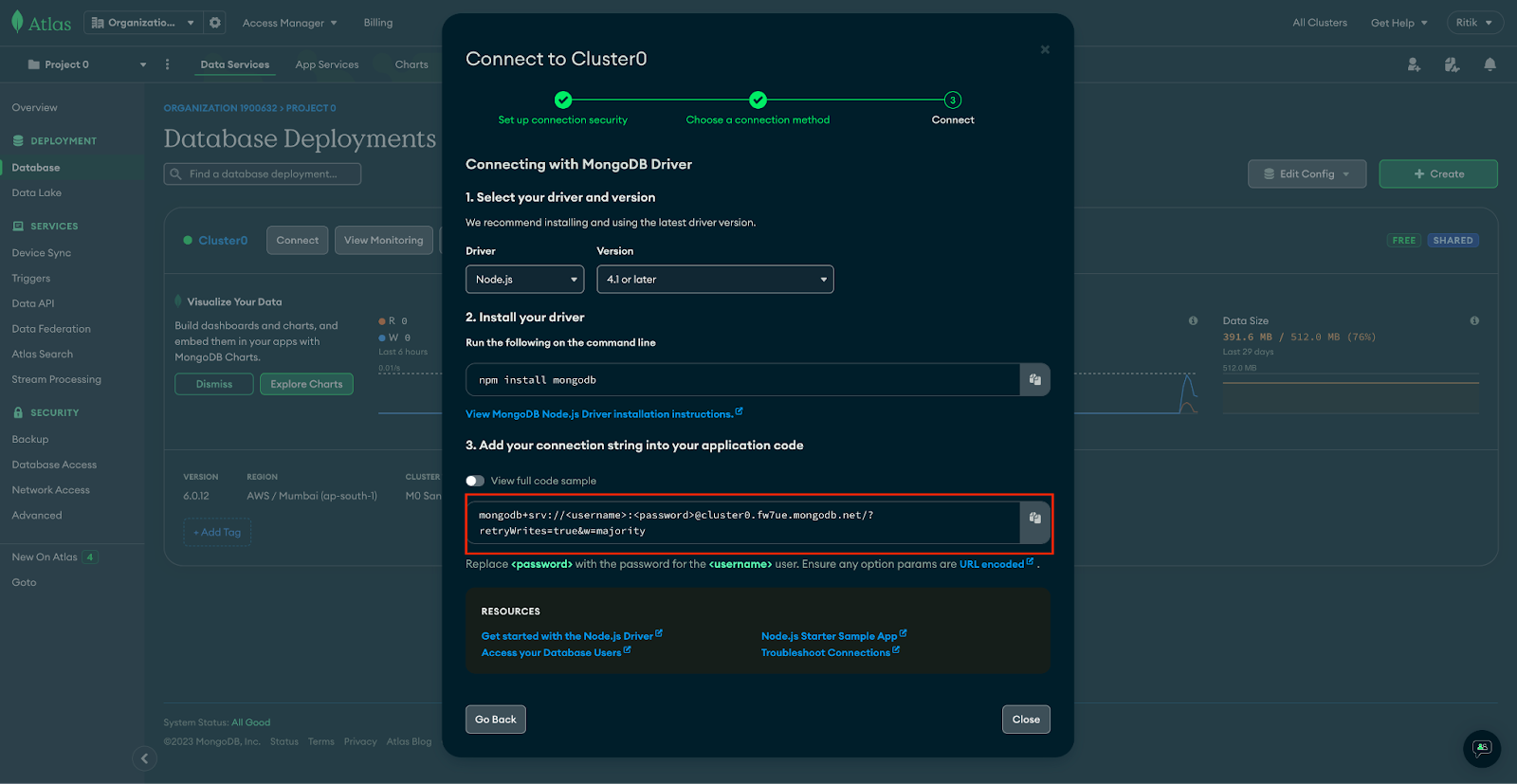Open Access your Database Users link
Screen dimensions: 1517x784
(x=556, y=652)
